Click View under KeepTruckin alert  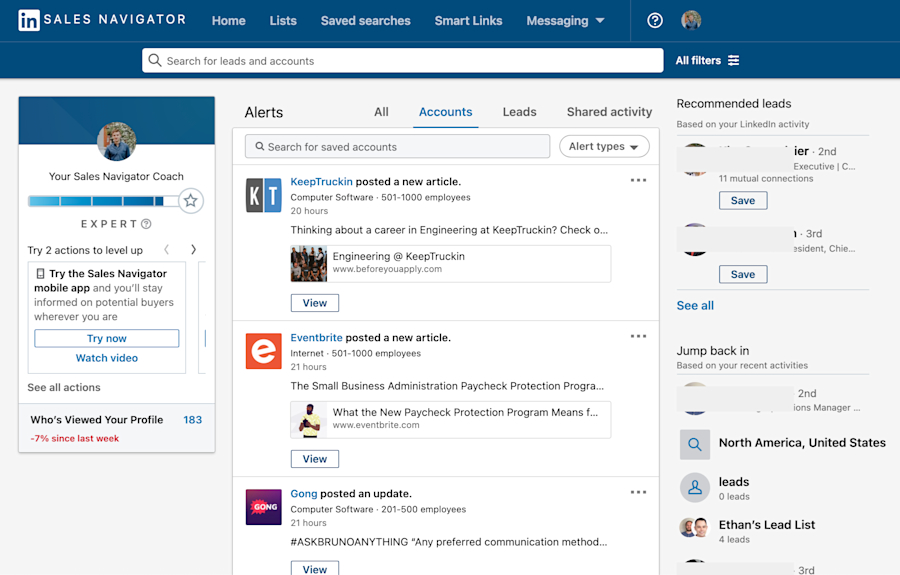[x=315, y=303]
